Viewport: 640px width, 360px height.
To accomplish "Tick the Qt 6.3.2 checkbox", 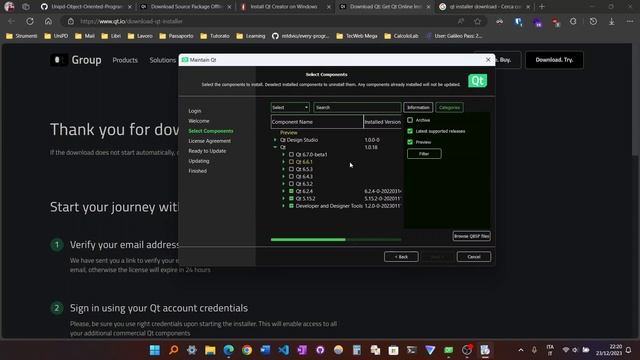I will click(x=291, y=184).
